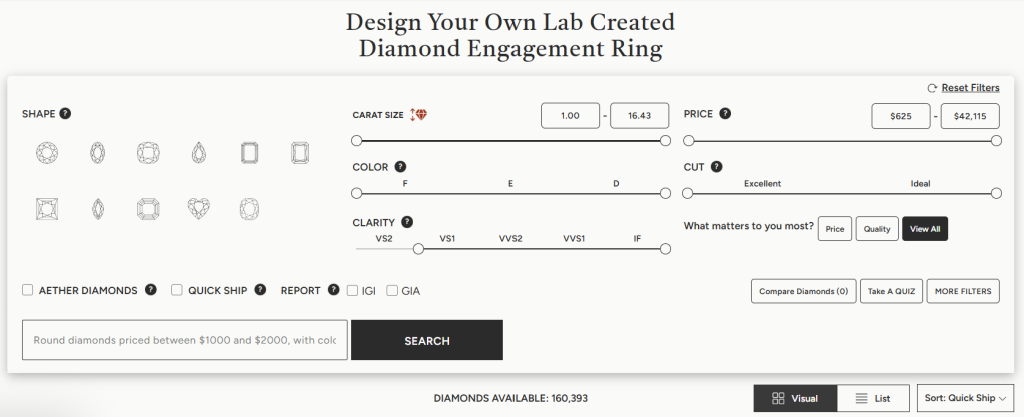This screenshot has height=417, width=1024.
Task: Click the Shape help question mark icon
Action: coord(65,113)
